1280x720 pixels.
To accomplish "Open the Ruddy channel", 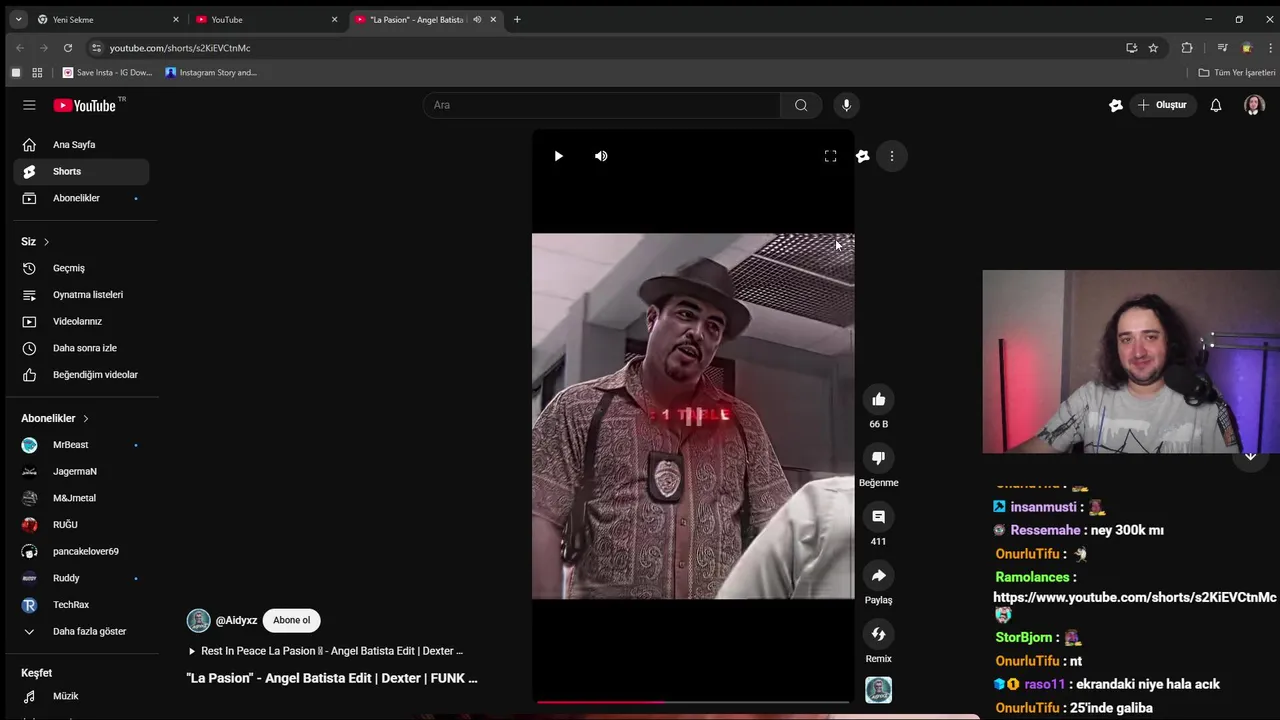I will (82, 578).
